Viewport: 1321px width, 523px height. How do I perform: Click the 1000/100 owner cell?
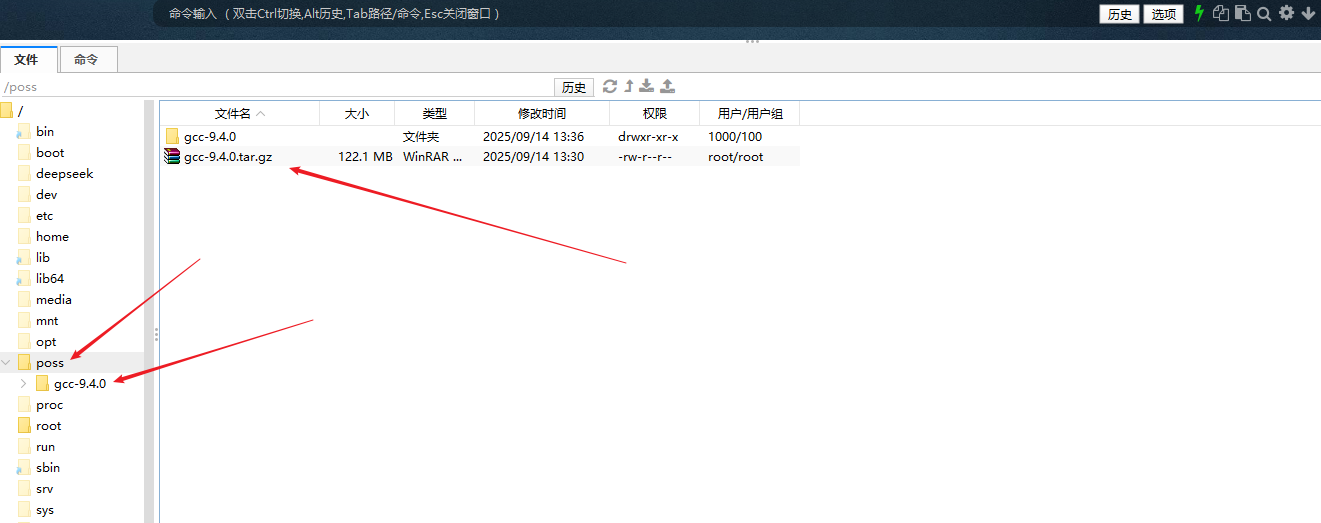pyautogui.click(x=735, y=136)
